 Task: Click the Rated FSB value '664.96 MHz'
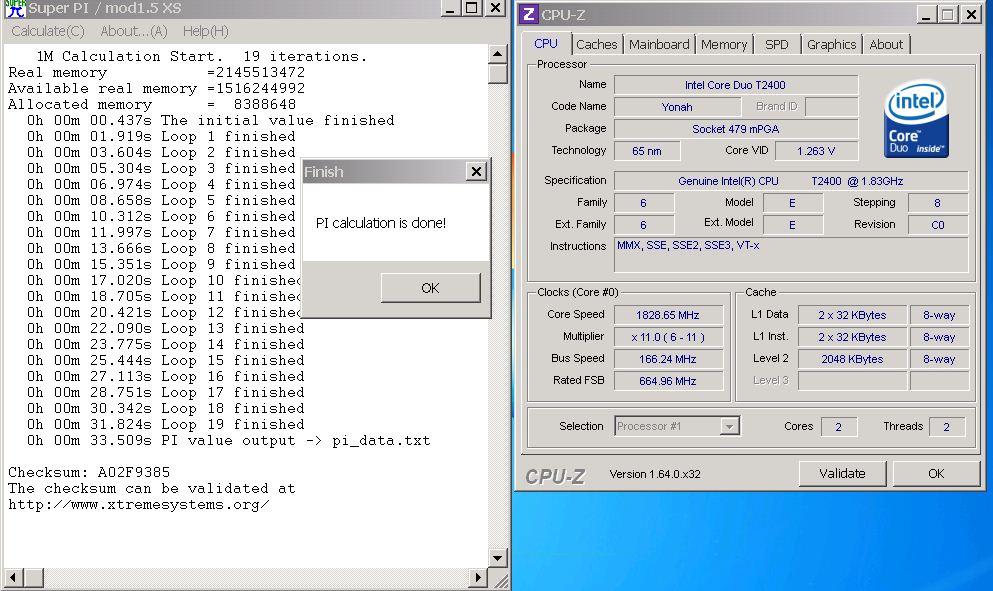(x=668, y=381)
